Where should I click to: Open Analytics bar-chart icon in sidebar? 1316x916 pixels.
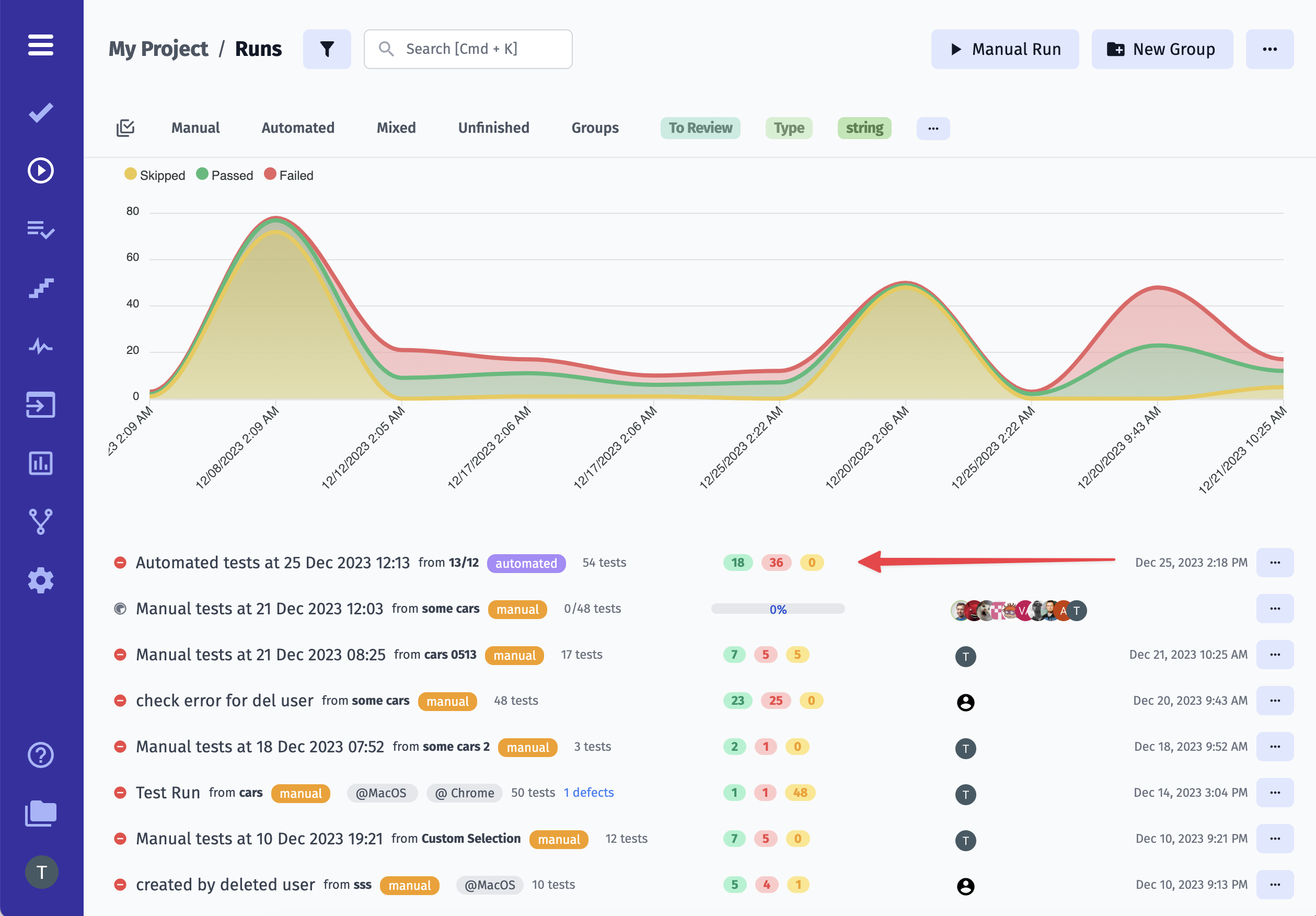point(41,463)
